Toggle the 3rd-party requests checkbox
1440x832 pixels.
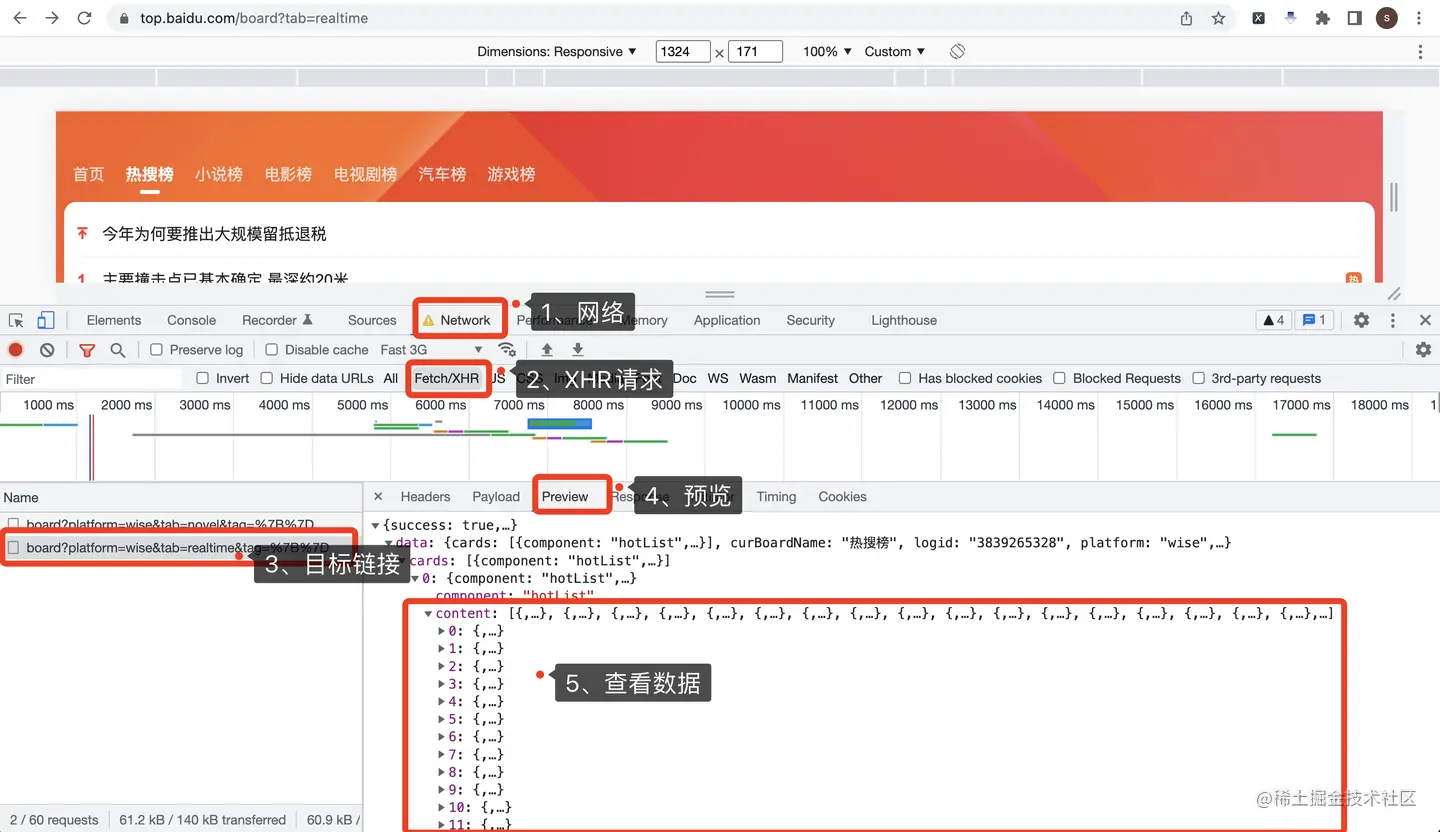1199,378
